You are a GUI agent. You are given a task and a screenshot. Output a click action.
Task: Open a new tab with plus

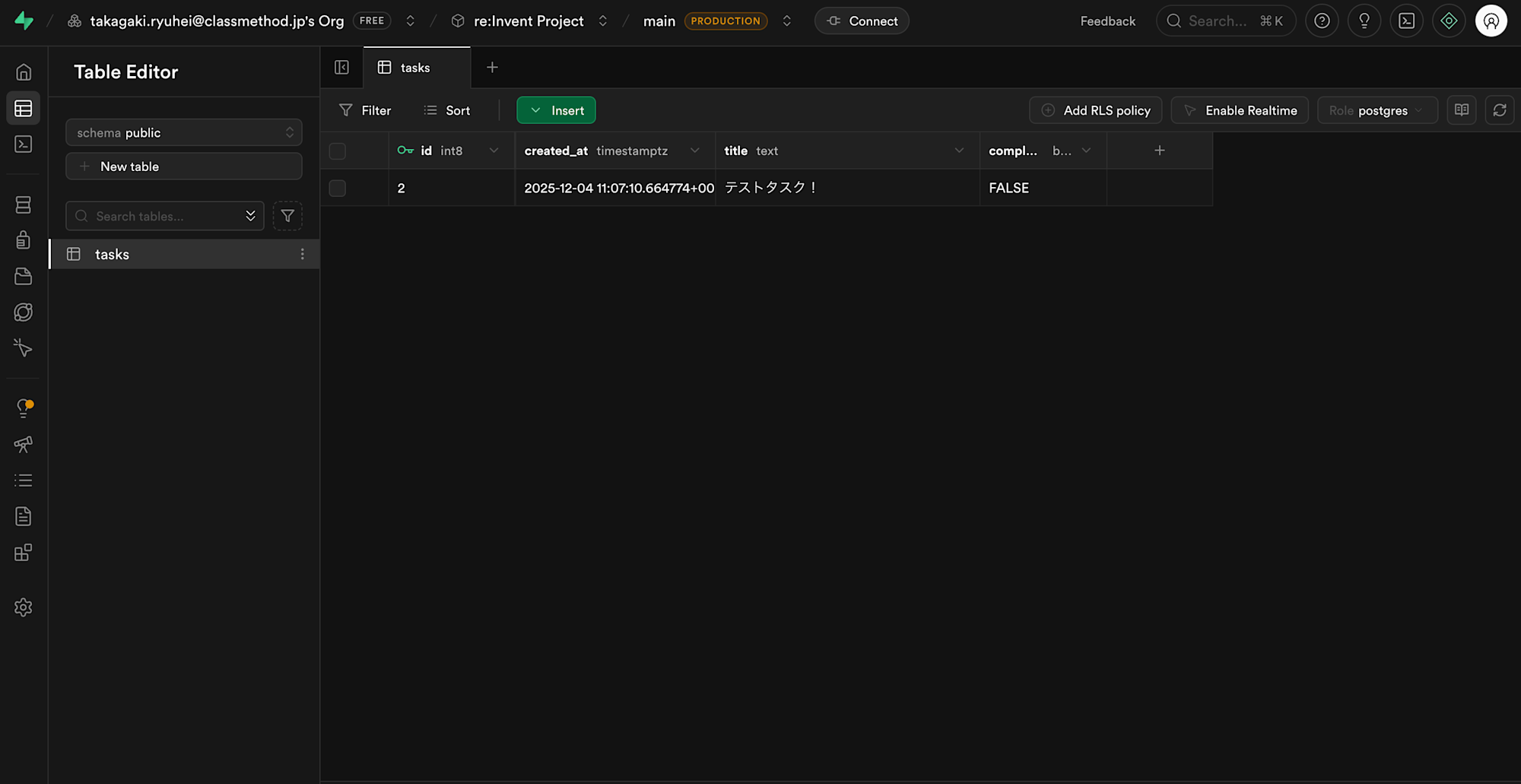(492, 68)
